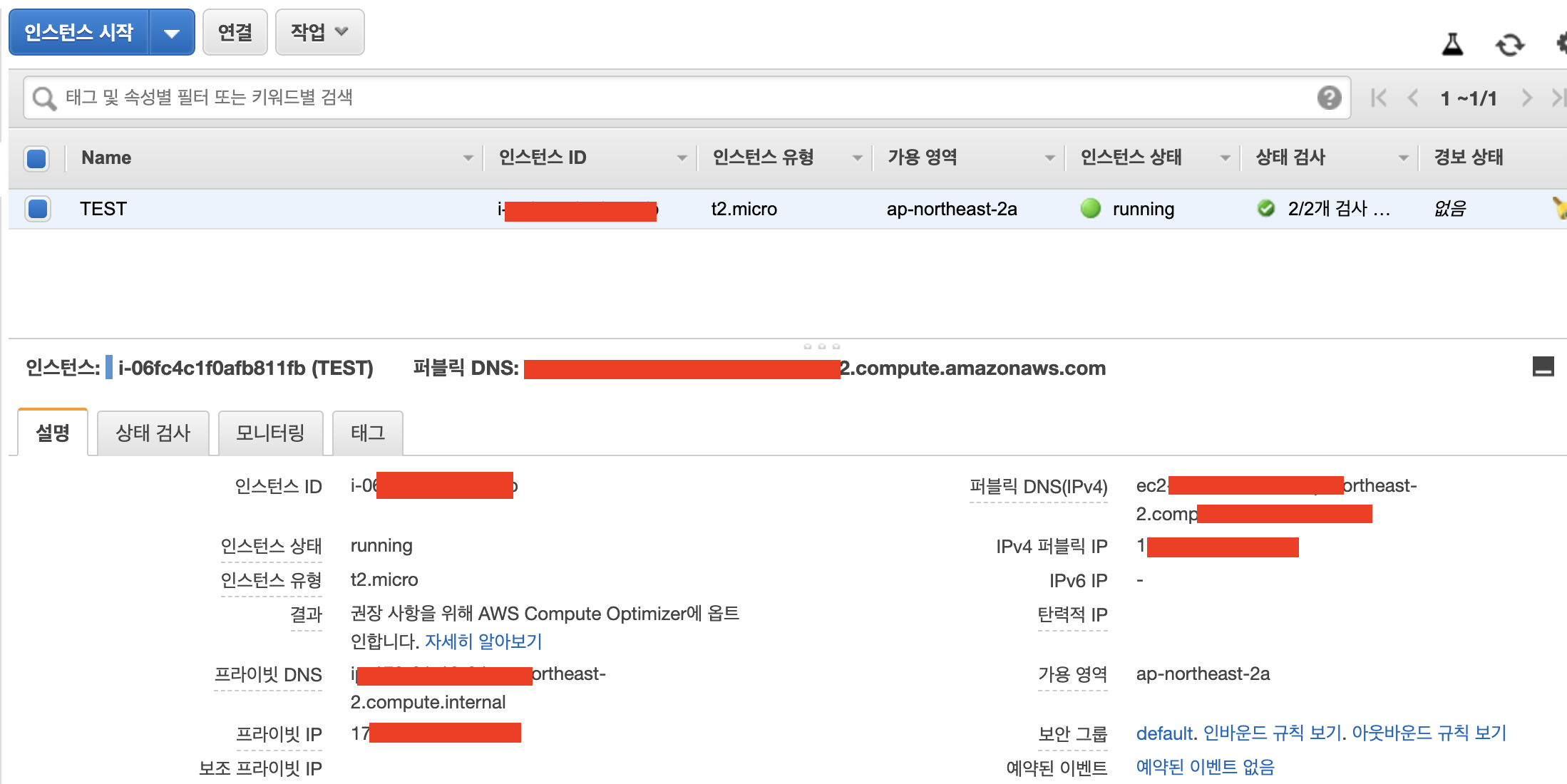Focus the tag and attribute search field
The image size is (1567, 784).
(687, 98)
